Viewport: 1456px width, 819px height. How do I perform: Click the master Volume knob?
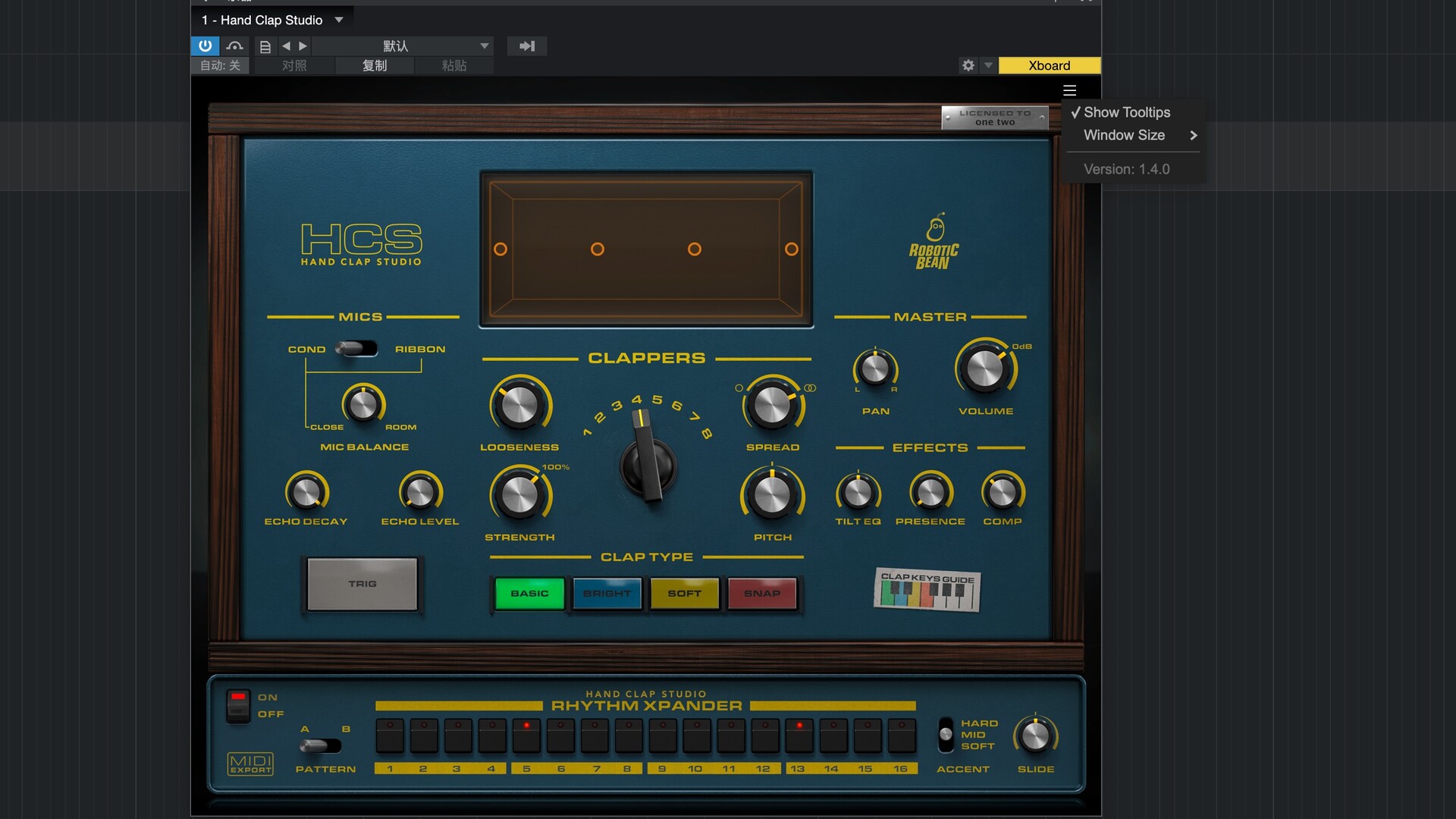[x=985, y=369]
